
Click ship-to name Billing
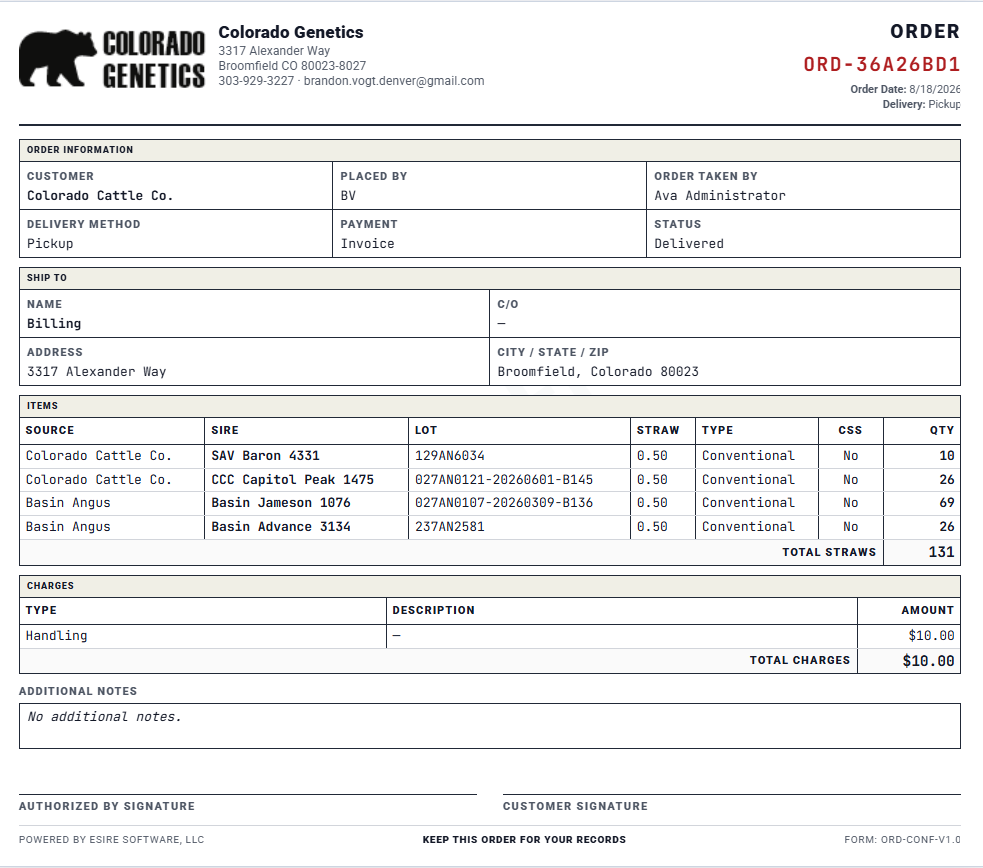[54, 323]
